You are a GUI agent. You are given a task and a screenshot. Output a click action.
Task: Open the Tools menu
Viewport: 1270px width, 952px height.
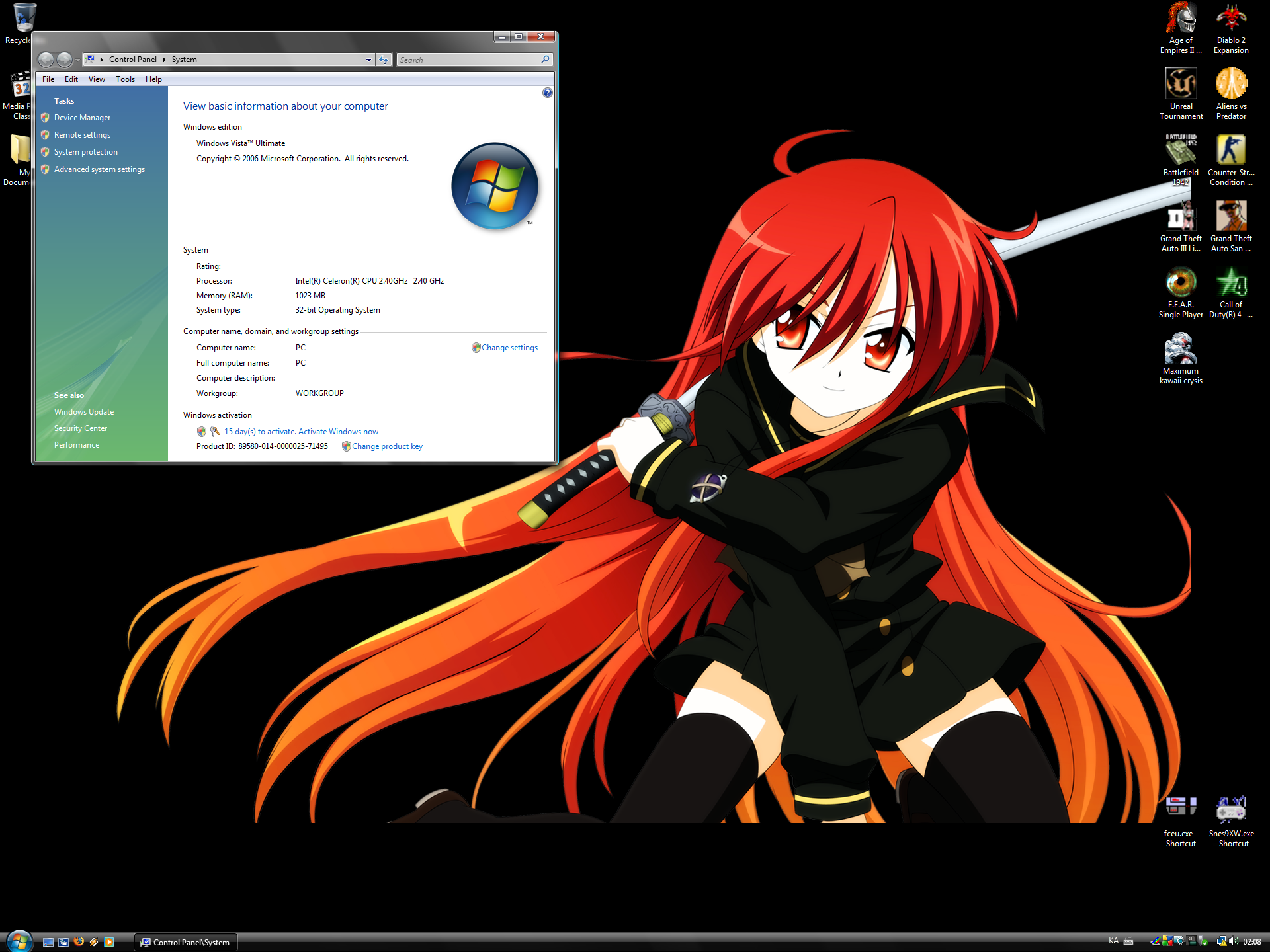click(x=125, y=79)
